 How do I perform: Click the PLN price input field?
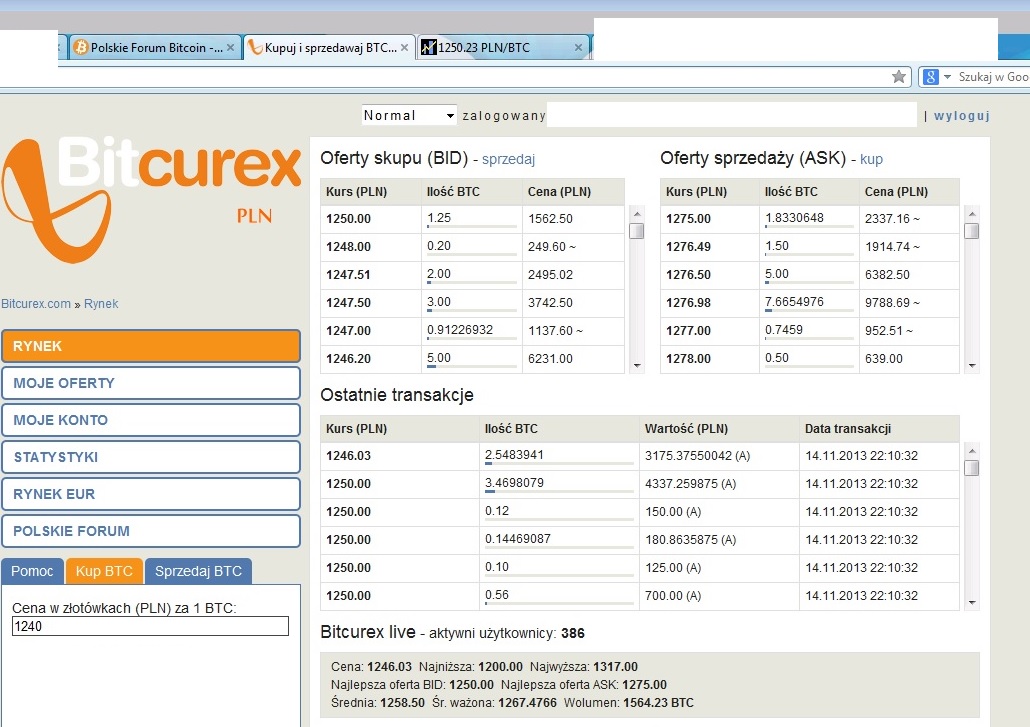(x=150, y=626)
